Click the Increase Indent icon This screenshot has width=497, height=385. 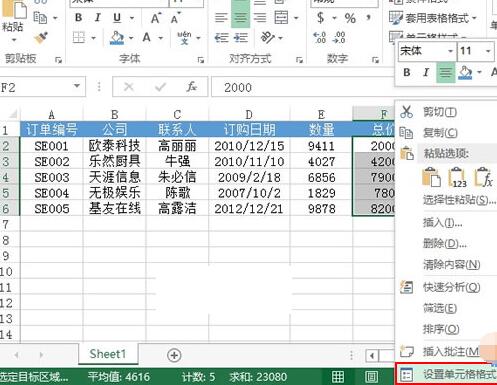point(241,38)
